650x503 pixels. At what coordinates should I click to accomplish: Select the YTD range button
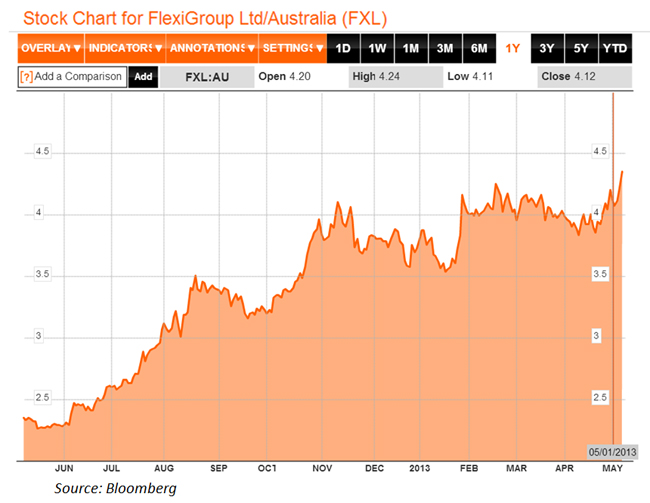click(617, 48)
